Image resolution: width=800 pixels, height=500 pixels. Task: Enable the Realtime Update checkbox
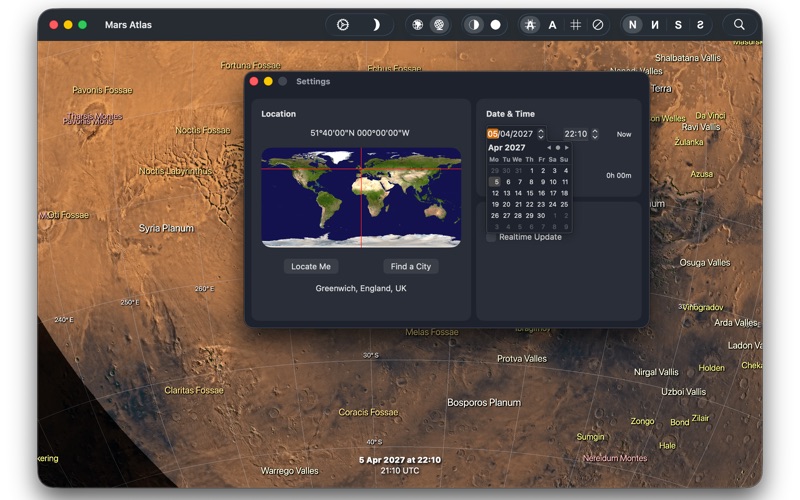[491, 237]
